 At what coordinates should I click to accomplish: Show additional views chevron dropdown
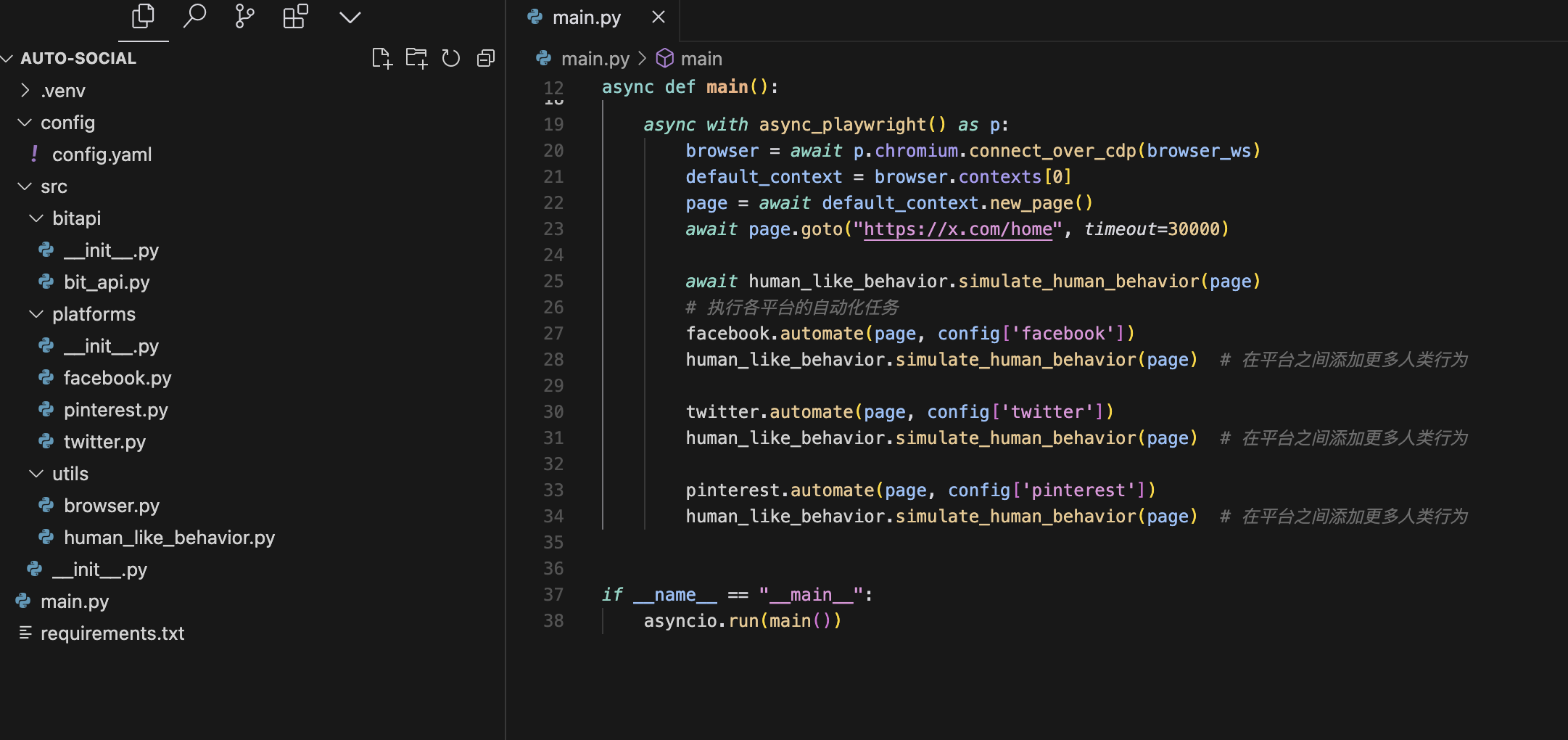[350, 17]
